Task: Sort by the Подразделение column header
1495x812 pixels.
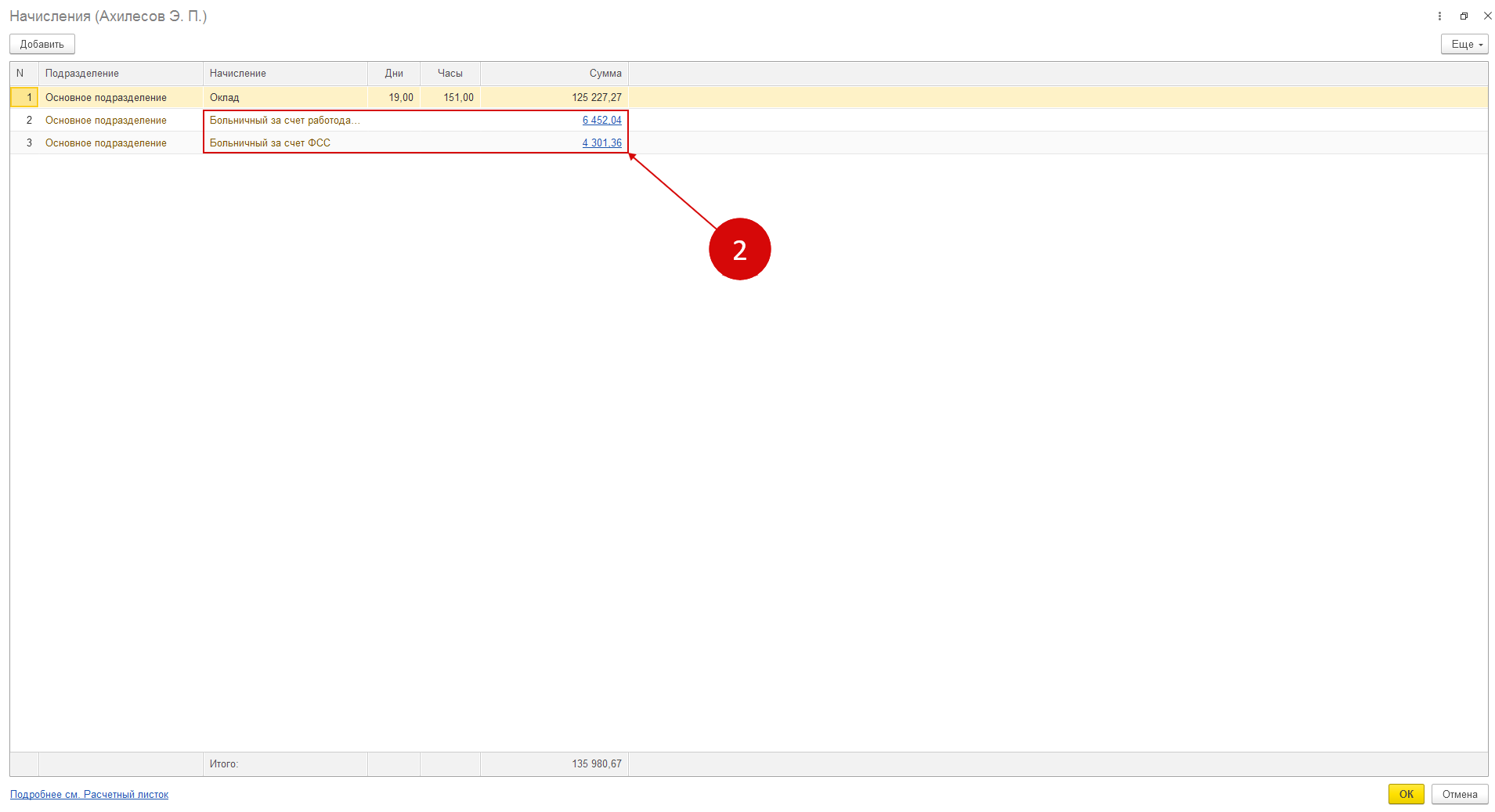Action: click(x=82, y=74)
